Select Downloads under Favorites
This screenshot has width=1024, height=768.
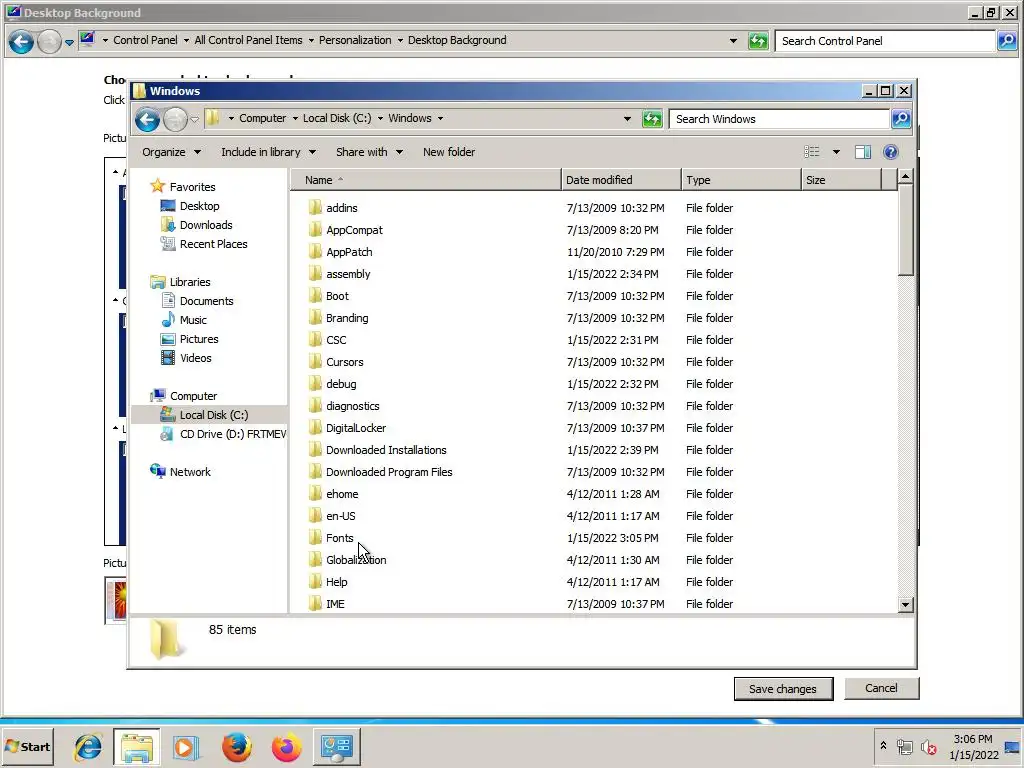click(206, 225)
